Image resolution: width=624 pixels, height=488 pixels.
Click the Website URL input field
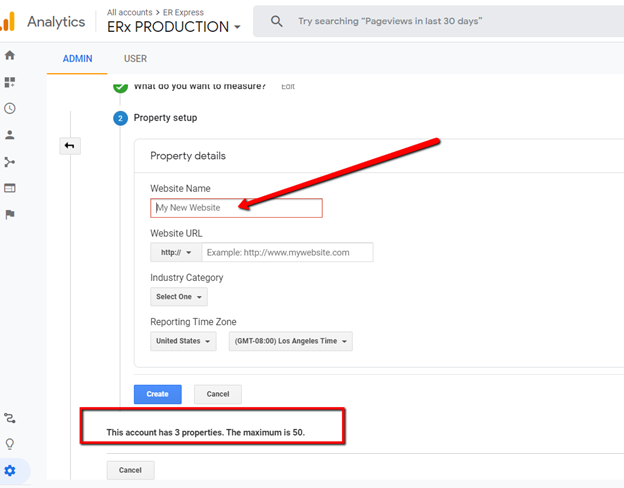pyautogui.click(x=287, y=252)
